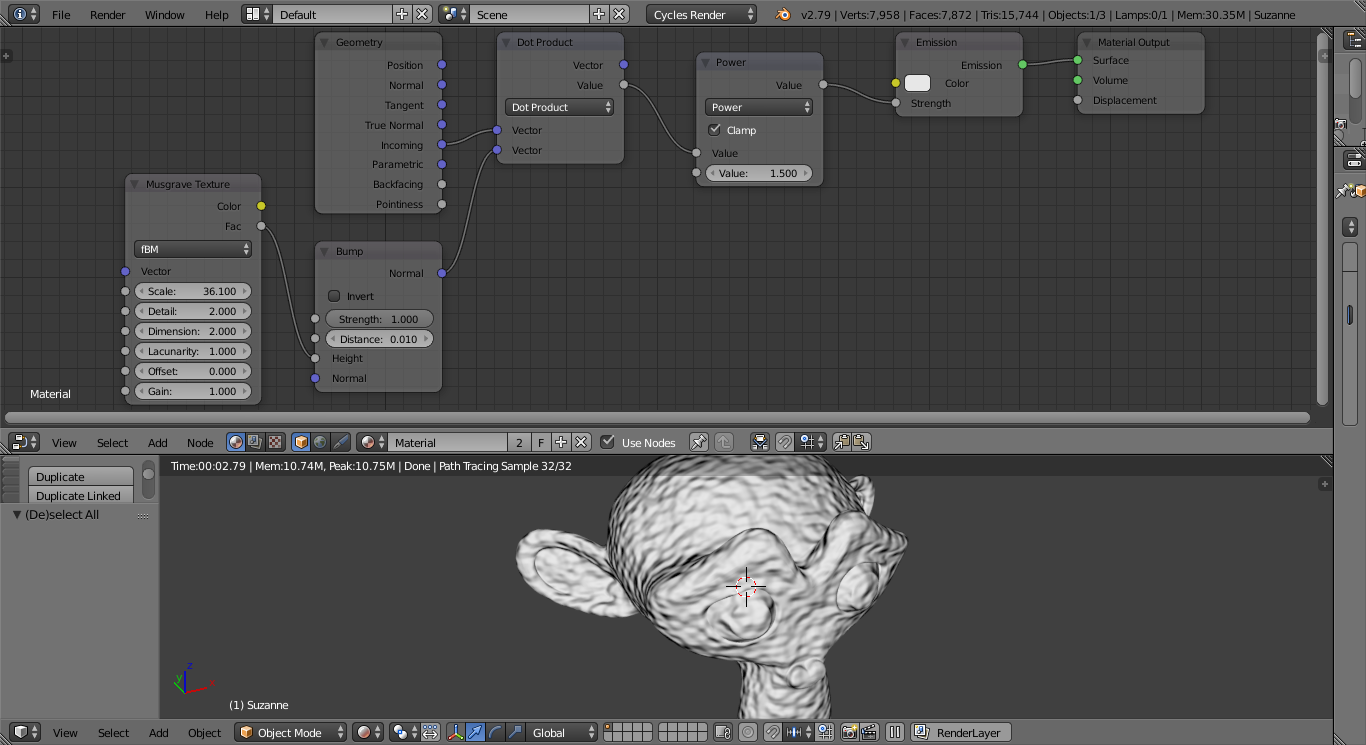Viewport: 1366px width, 745px height.
Task: Copy selected nodes to clipboard icon
Action: [x=841, y=442]
